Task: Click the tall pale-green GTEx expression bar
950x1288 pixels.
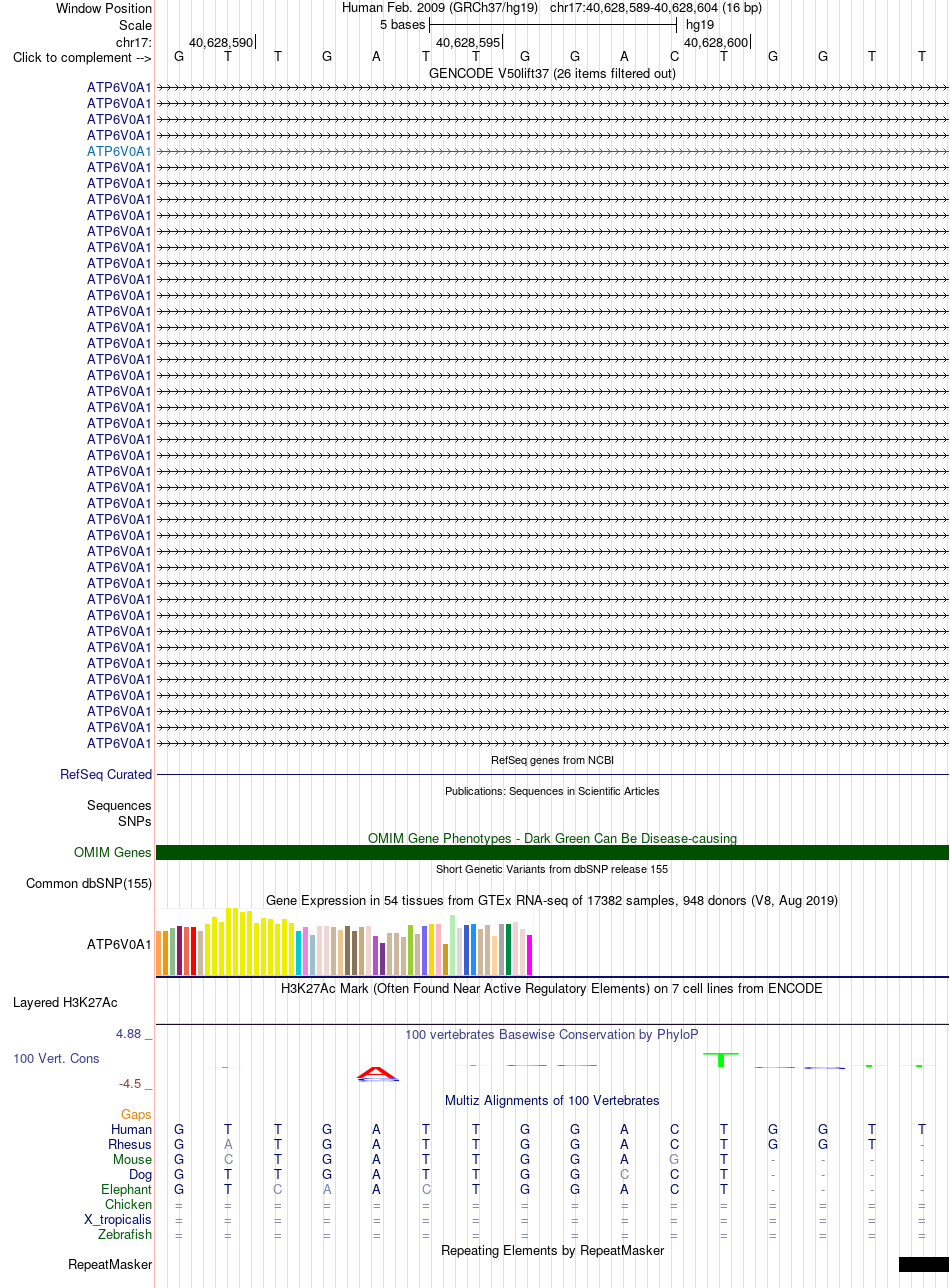Action: 453,945
